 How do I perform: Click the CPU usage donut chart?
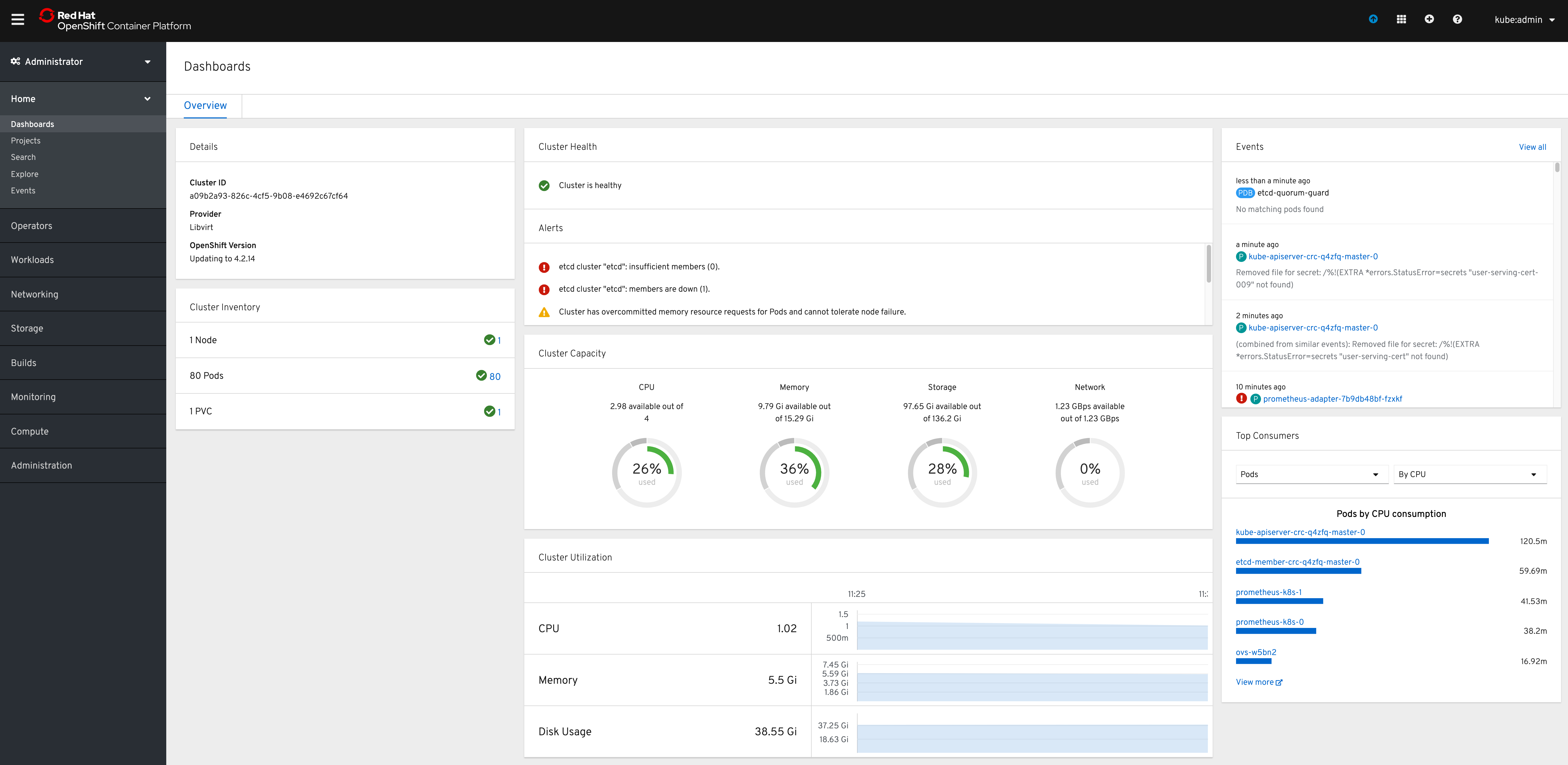(x=646, y=472)
